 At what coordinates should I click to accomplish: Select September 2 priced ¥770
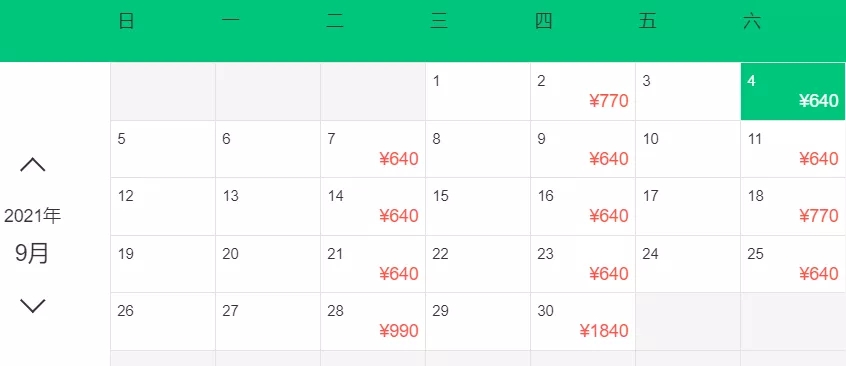583,91
